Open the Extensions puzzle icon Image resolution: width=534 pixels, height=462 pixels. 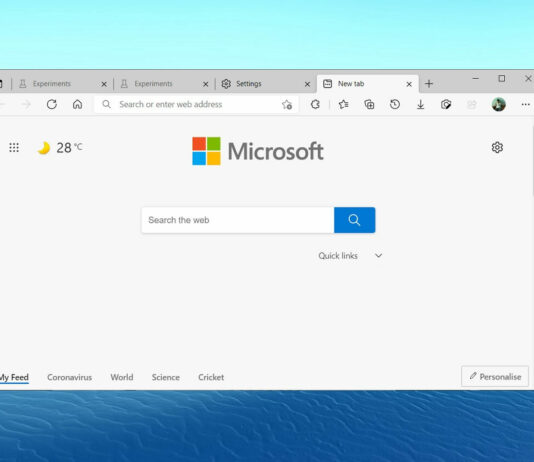click(315, 104)
